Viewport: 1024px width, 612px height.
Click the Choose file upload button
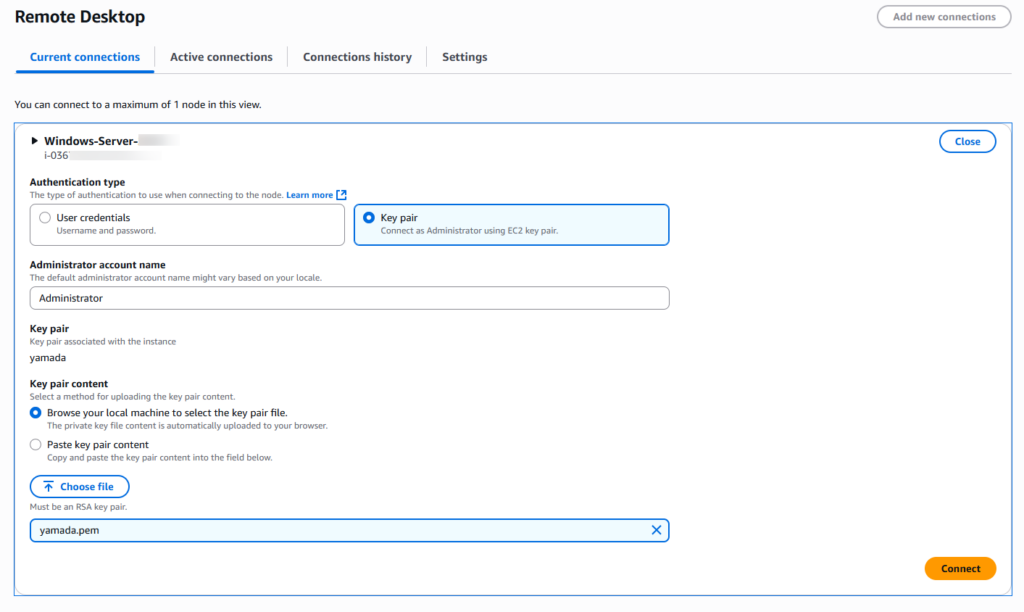coord(79,487)
